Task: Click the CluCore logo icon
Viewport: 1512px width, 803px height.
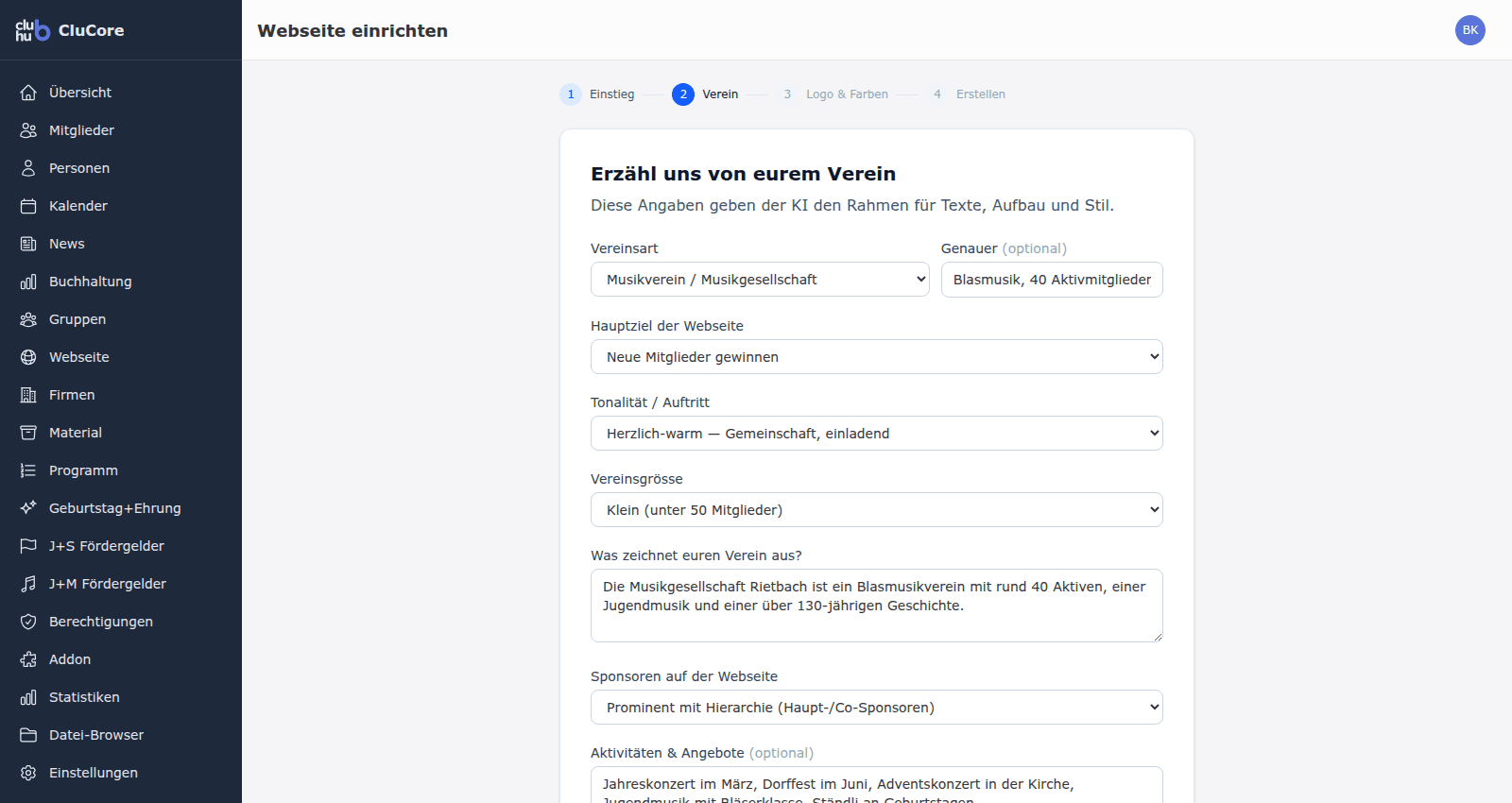Action: click(x=32, y=30)
